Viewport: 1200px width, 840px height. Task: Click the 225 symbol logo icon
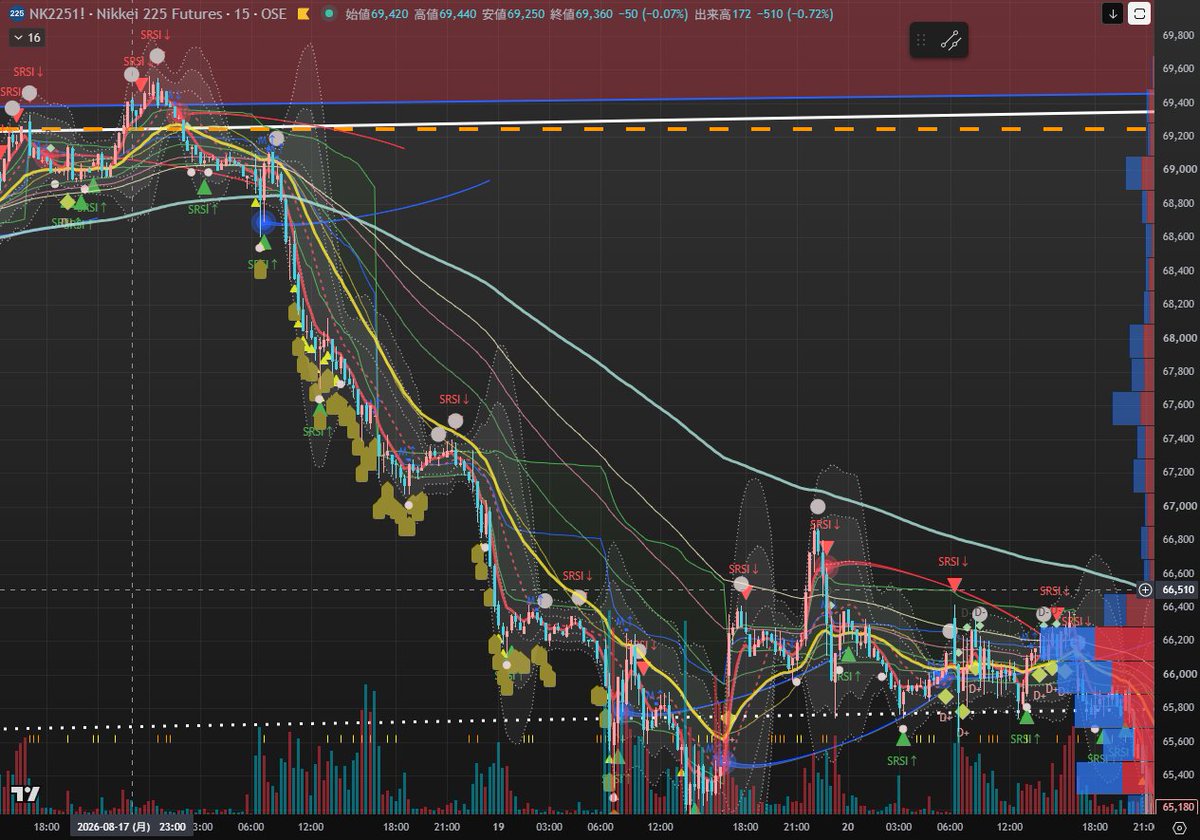coord(17,15)
